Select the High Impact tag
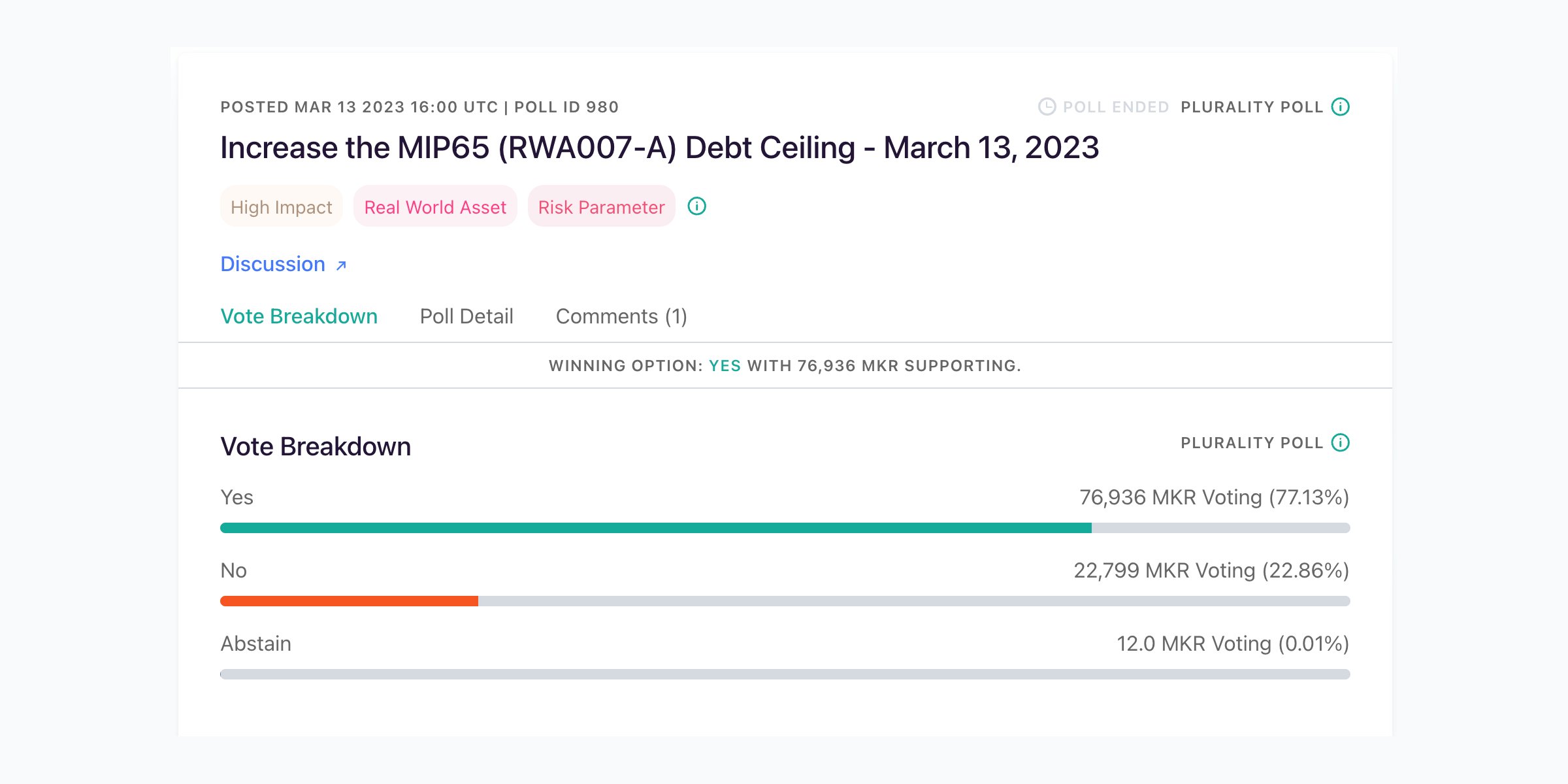This screenshot has height=784, width=1568. [281, 207]
